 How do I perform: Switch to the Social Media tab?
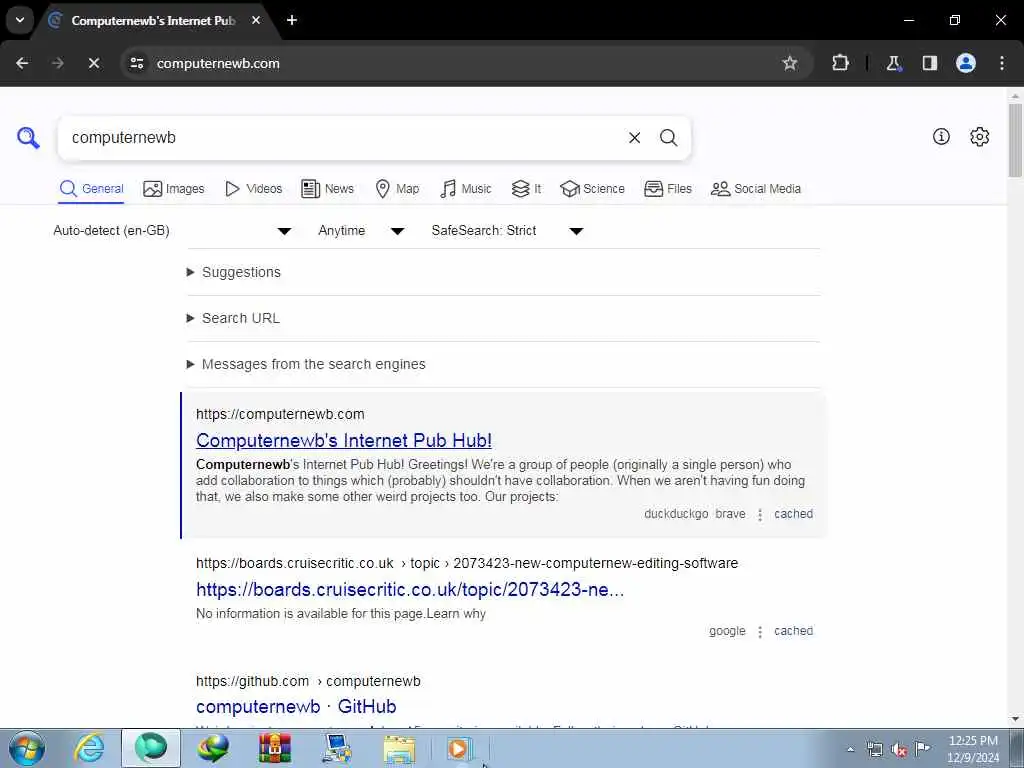(756, 189)
